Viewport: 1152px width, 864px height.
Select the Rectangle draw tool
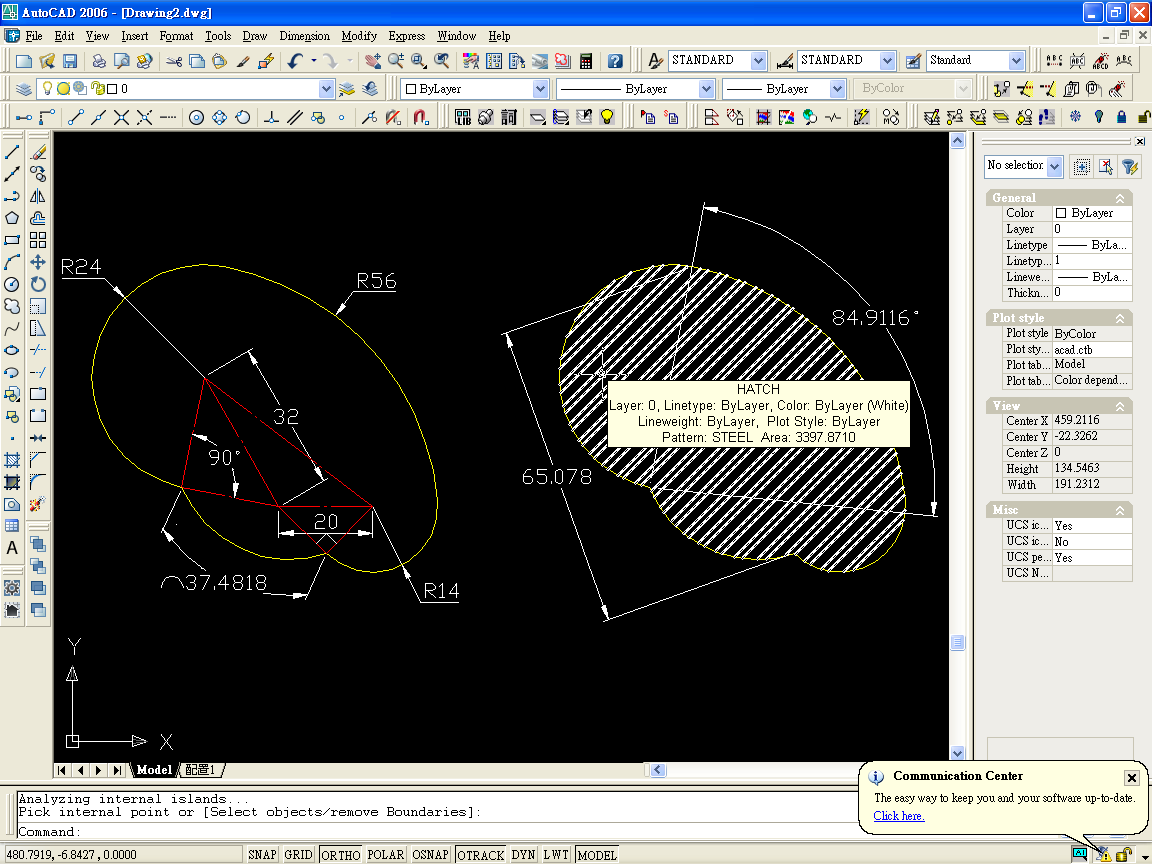12,240
